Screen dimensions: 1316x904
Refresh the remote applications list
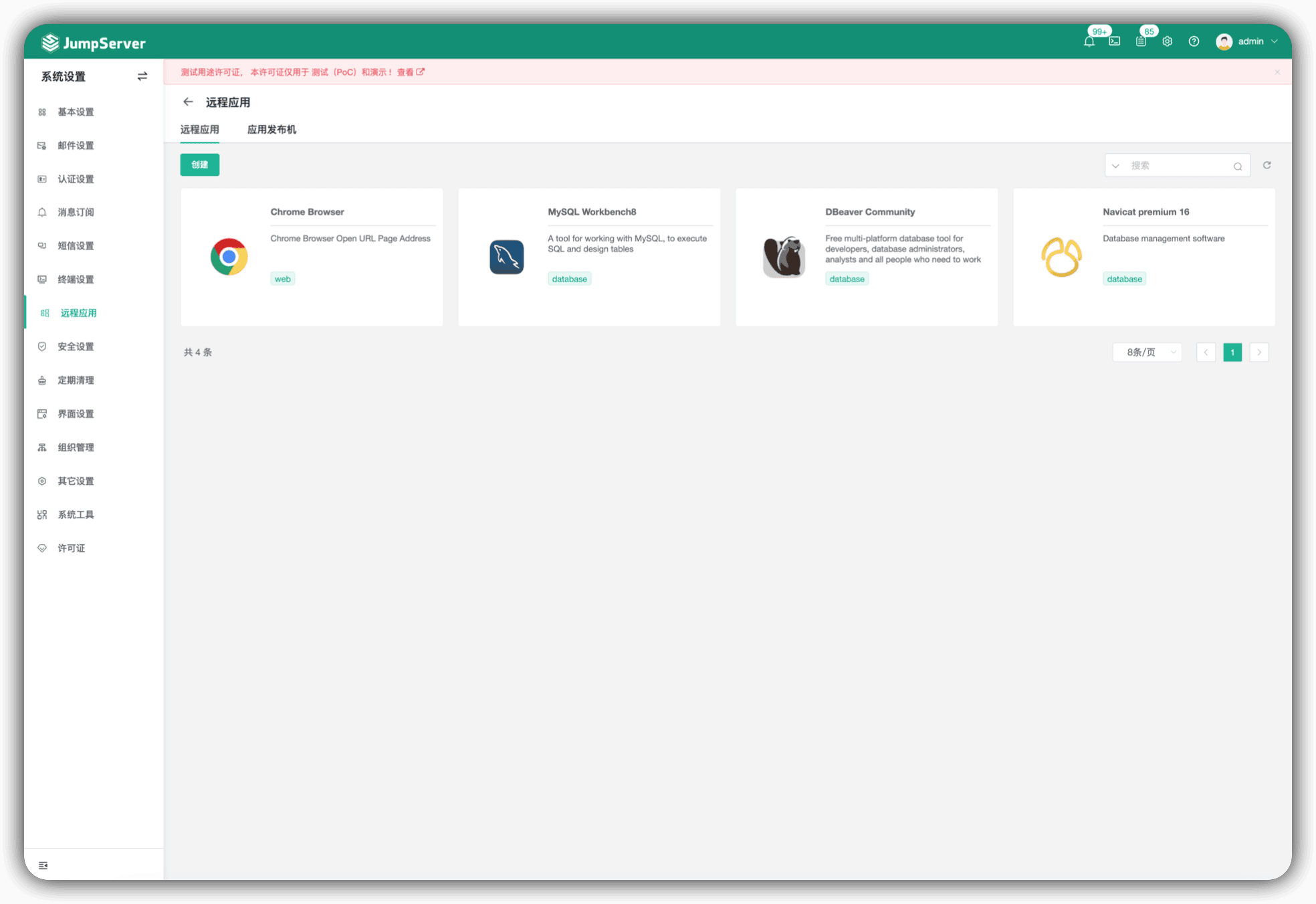(1267, 165)
